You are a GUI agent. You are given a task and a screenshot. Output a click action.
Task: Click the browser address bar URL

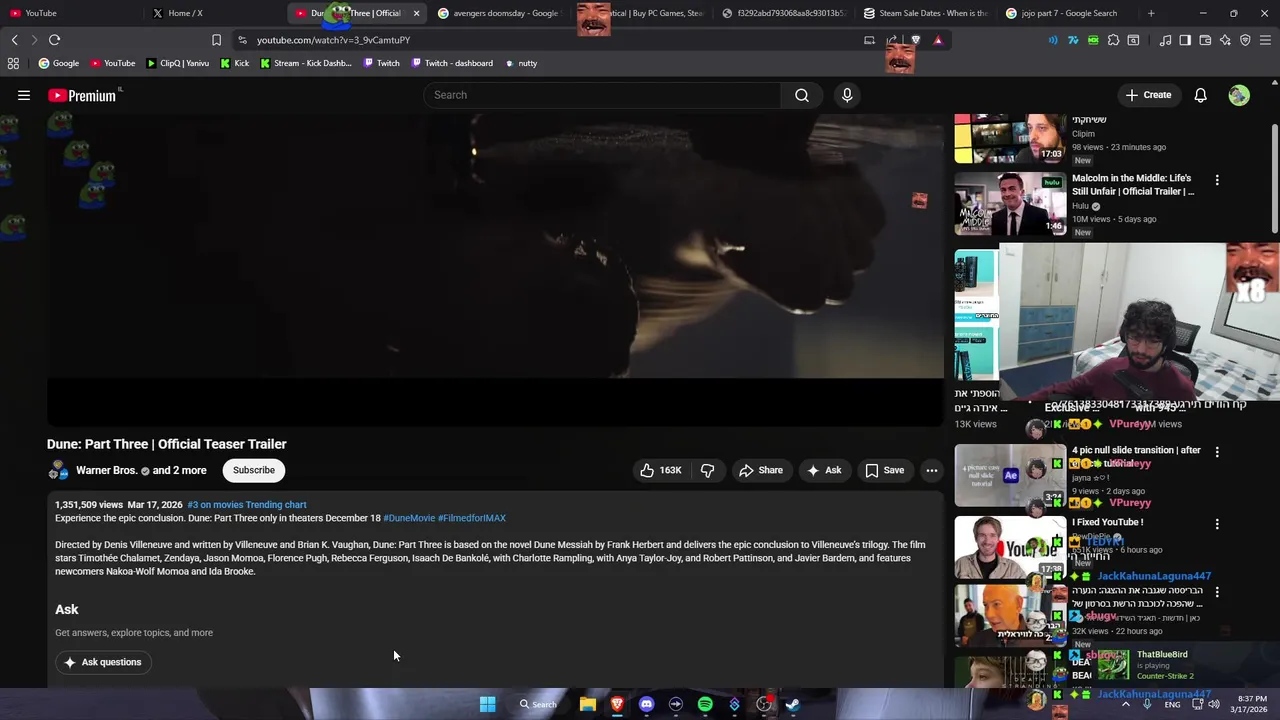click(x=333, y=40)
